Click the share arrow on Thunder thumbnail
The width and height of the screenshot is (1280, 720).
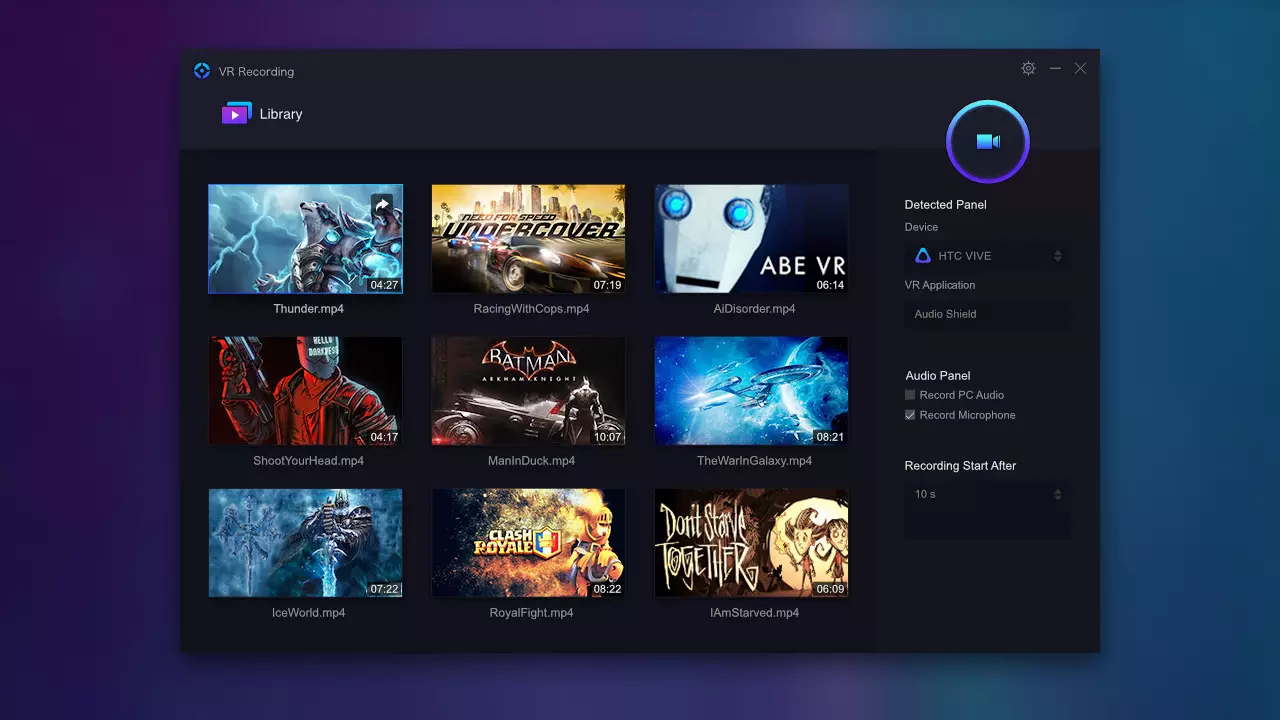tap(382, 205)
